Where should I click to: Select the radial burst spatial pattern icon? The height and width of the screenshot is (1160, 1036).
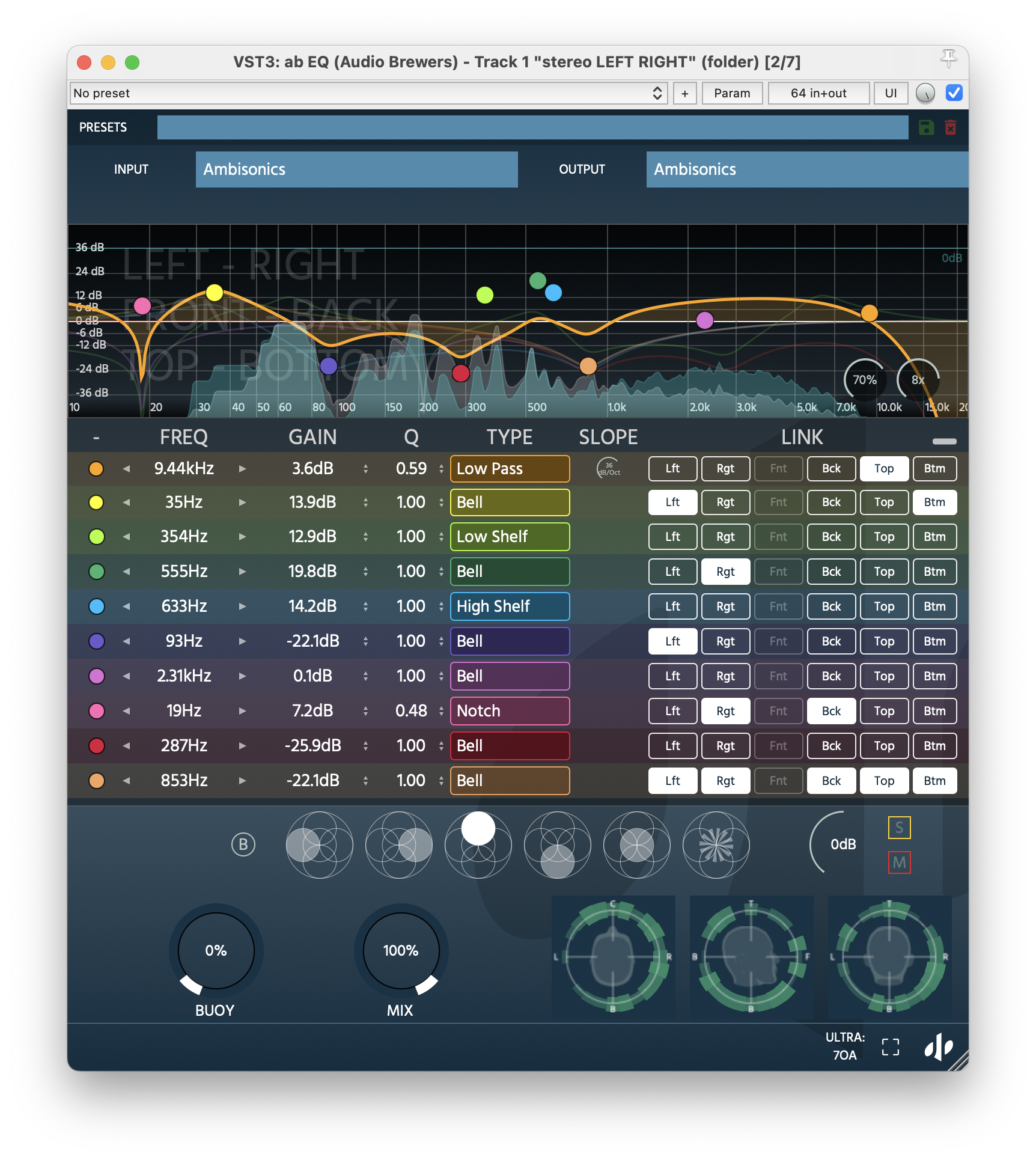point(716,844)
